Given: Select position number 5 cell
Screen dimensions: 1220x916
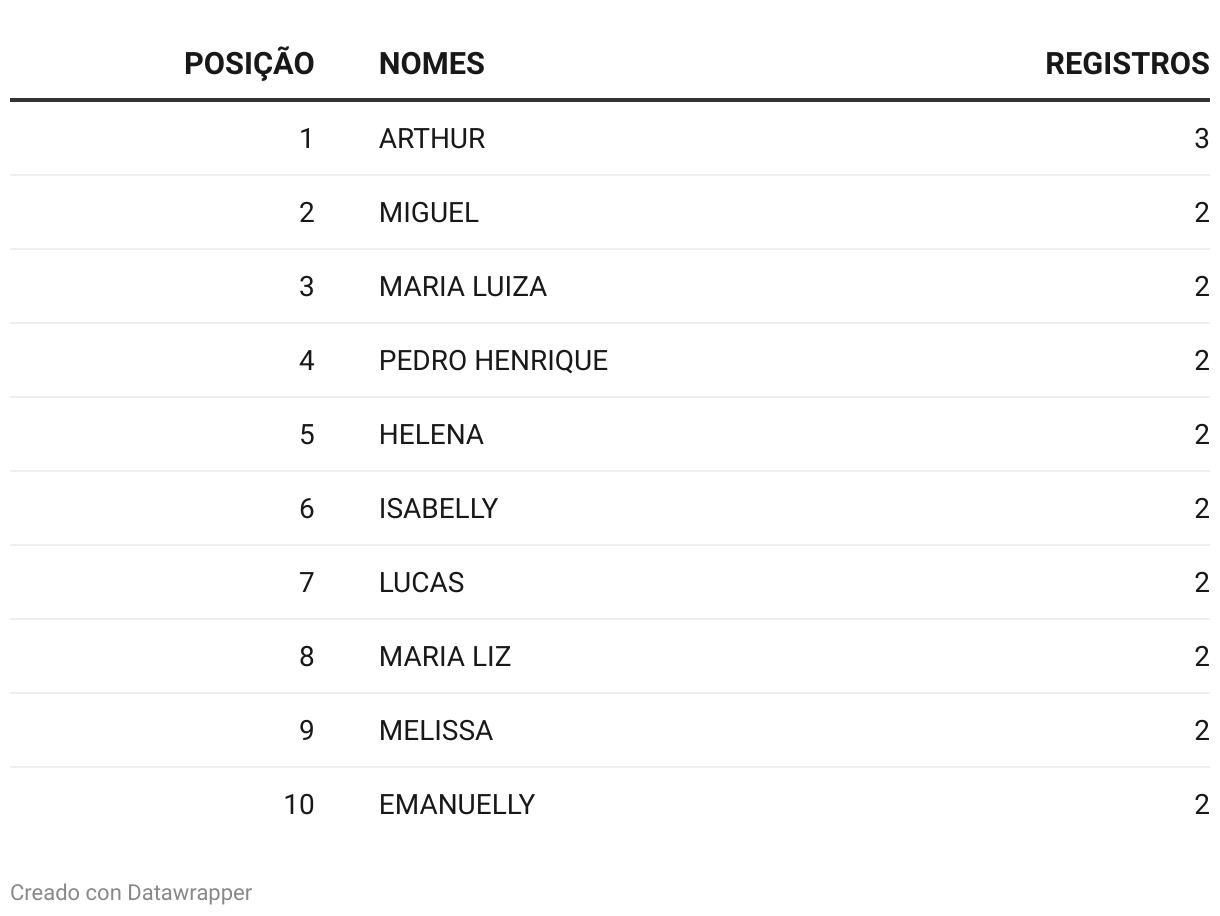Looking at the screenshot, I should (x=306, y=434).
